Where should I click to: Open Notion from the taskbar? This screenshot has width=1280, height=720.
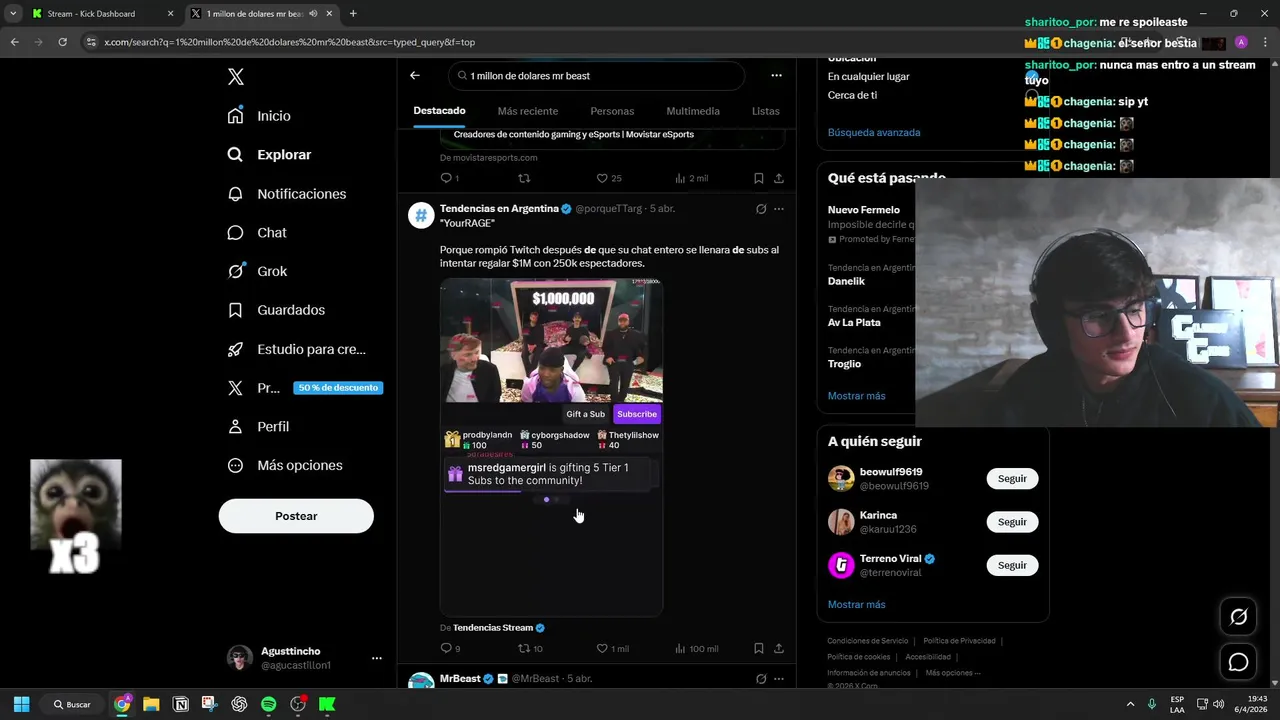[x=181, y=704]
